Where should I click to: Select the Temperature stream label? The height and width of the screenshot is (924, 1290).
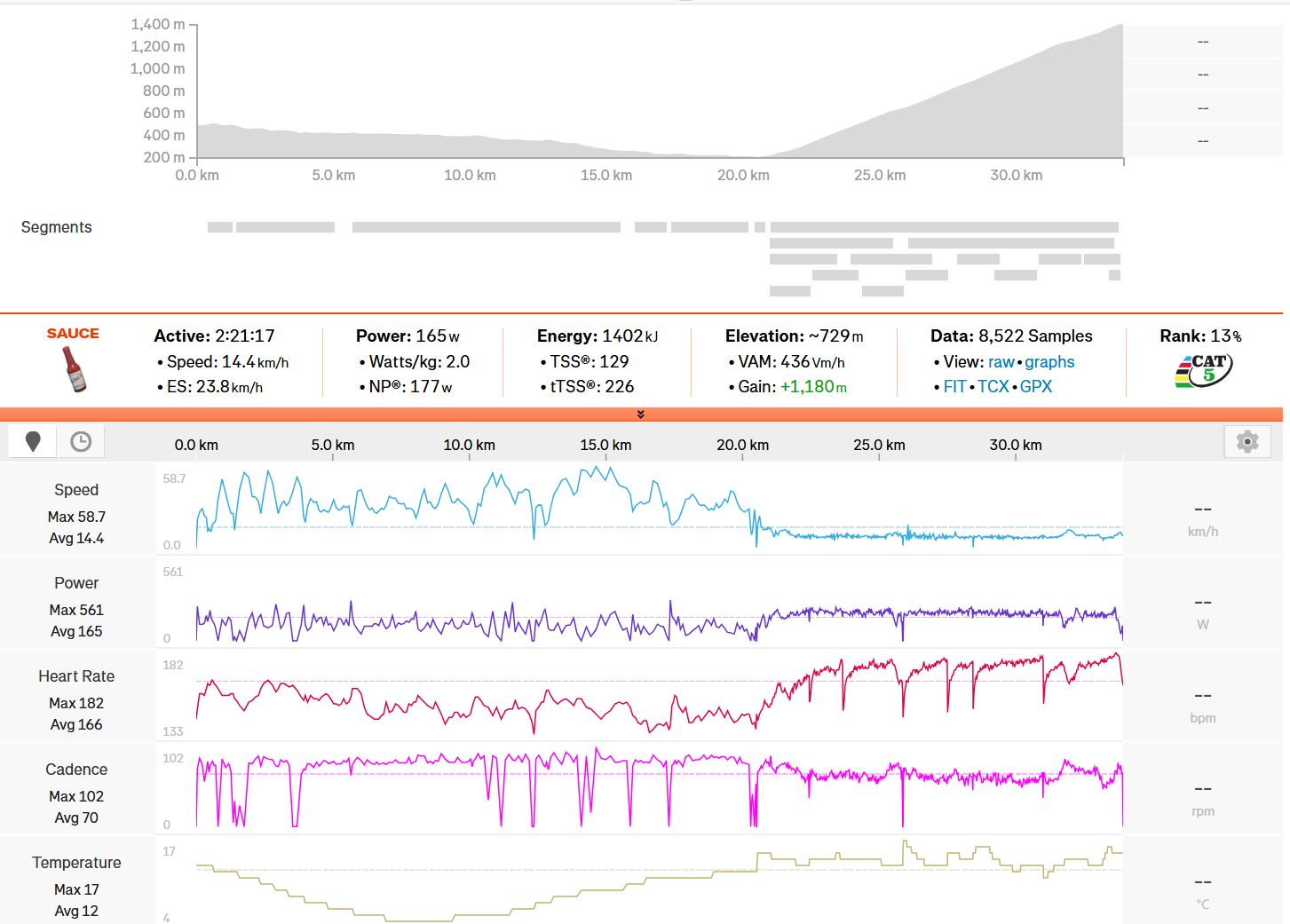click(76, 863)
